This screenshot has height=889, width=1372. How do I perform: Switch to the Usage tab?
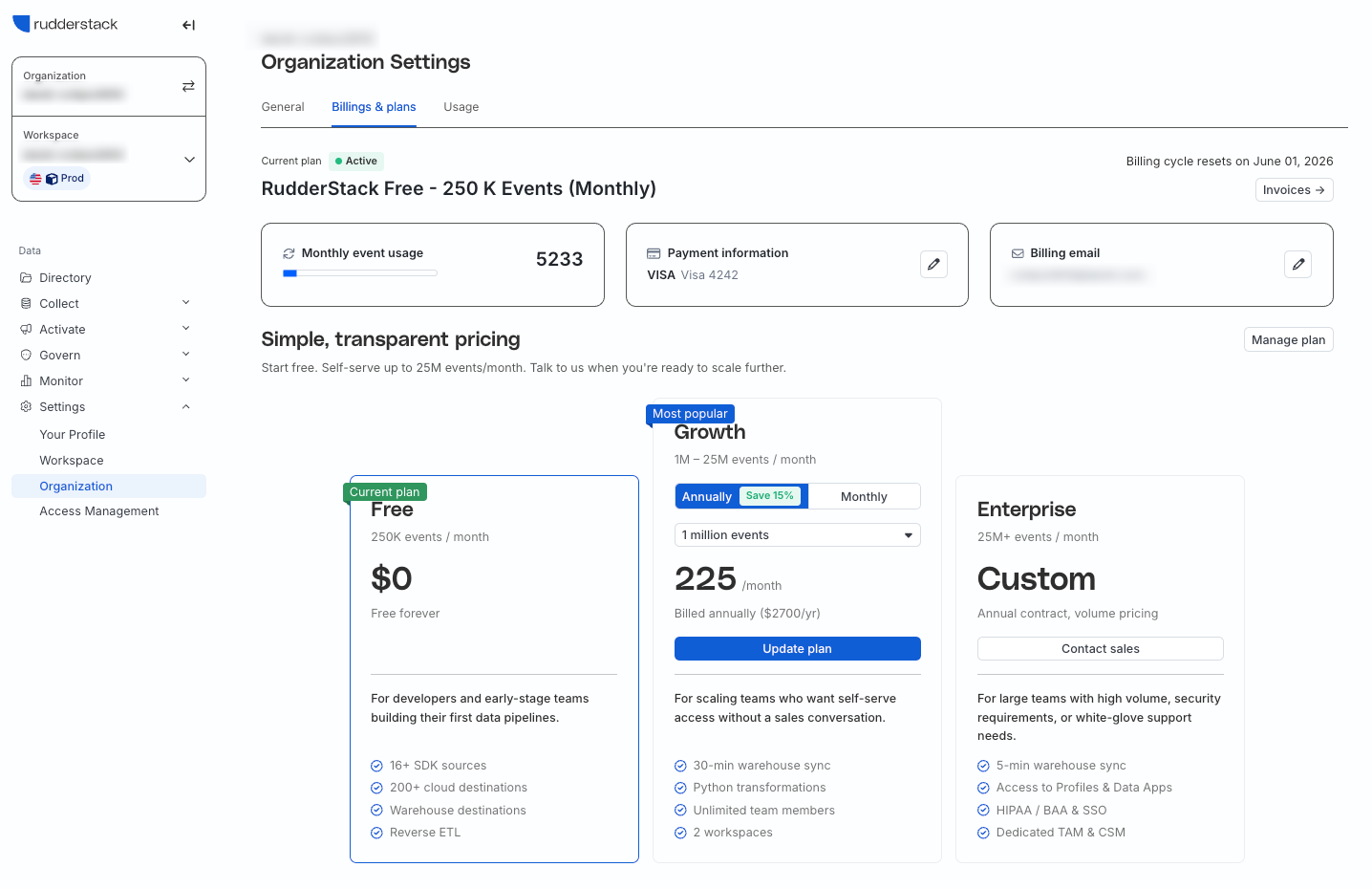coord(461,107)
